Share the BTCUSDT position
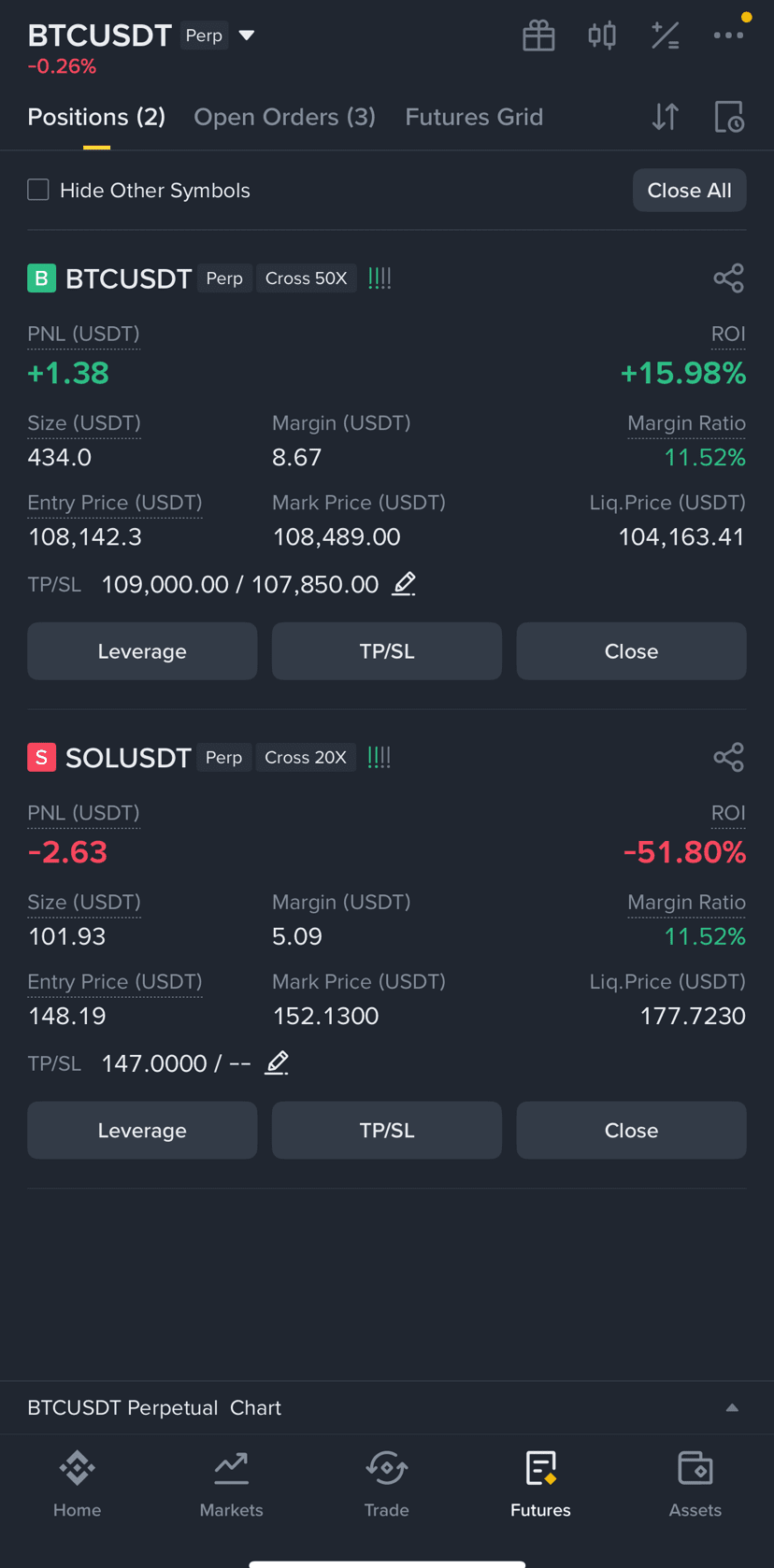Screen dimensions: 774x1568 (729, 278)
